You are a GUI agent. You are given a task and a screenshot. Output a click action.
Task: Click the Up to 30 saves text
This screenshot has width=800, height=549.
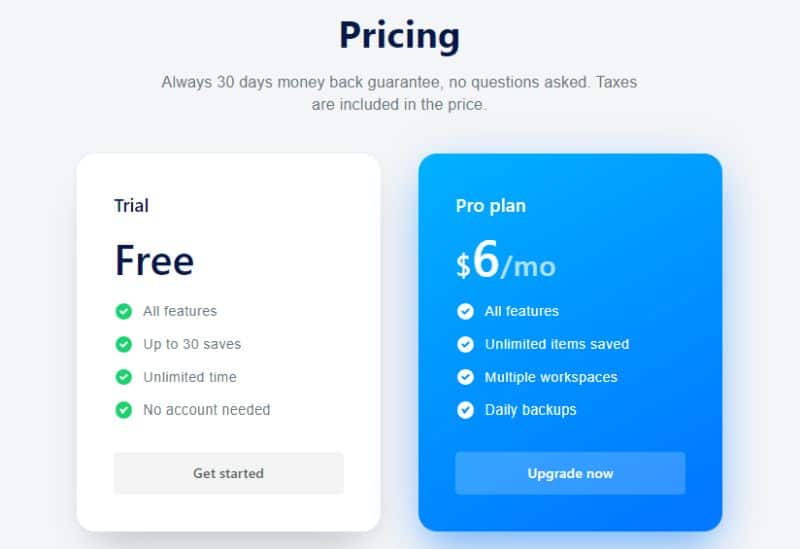192,344
